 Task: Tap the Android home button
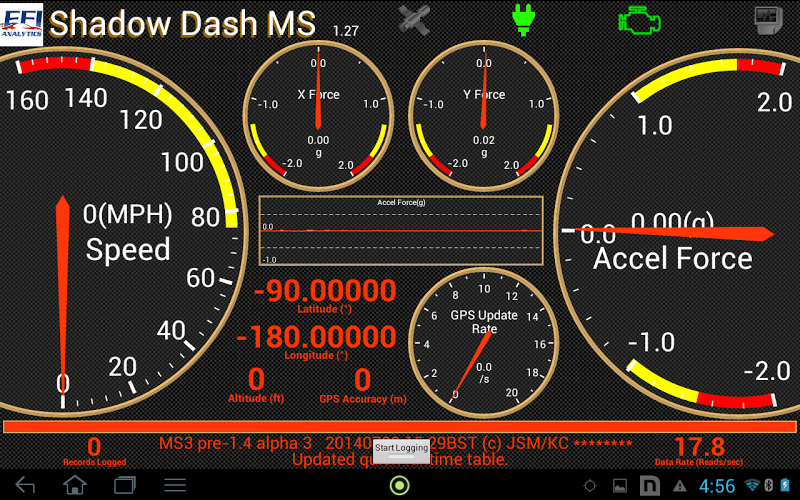tap(74, 485)
